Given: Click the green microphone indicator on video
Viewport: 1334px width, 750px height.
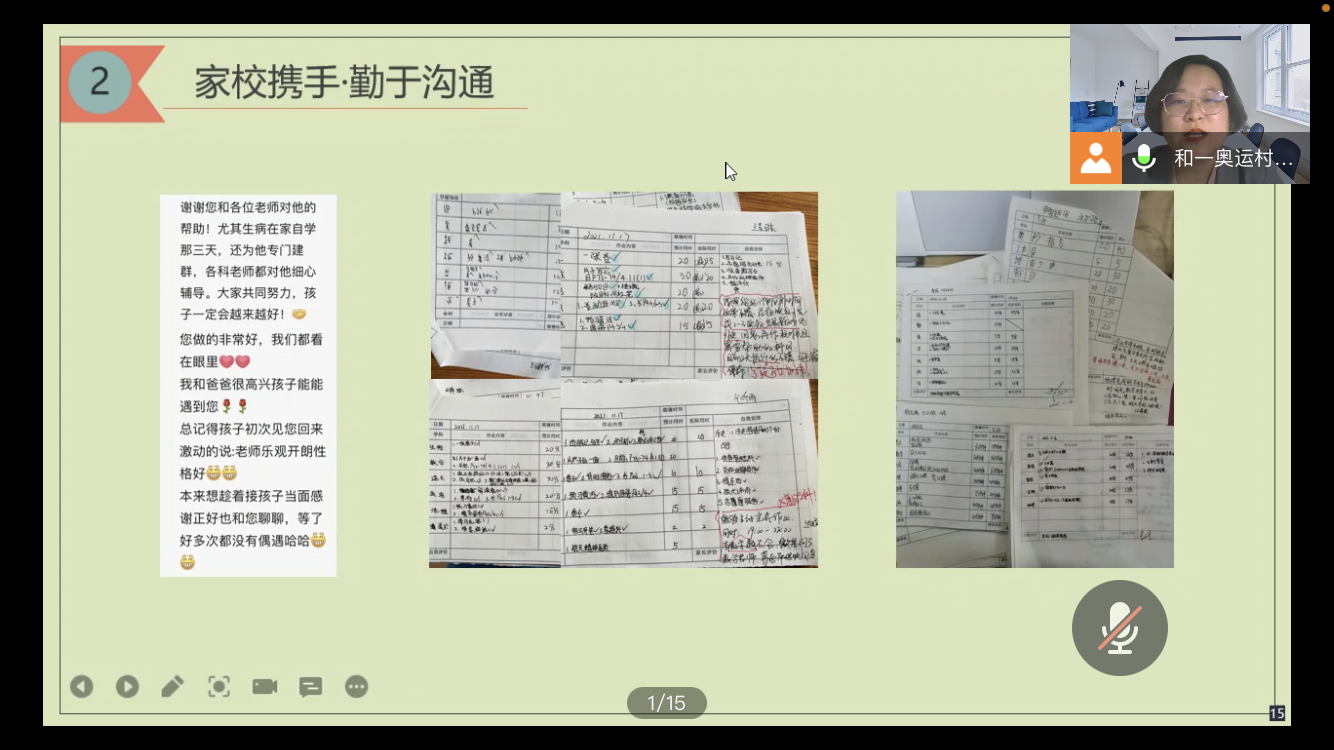Looking at the screenshot, I should click(1144, 158).
